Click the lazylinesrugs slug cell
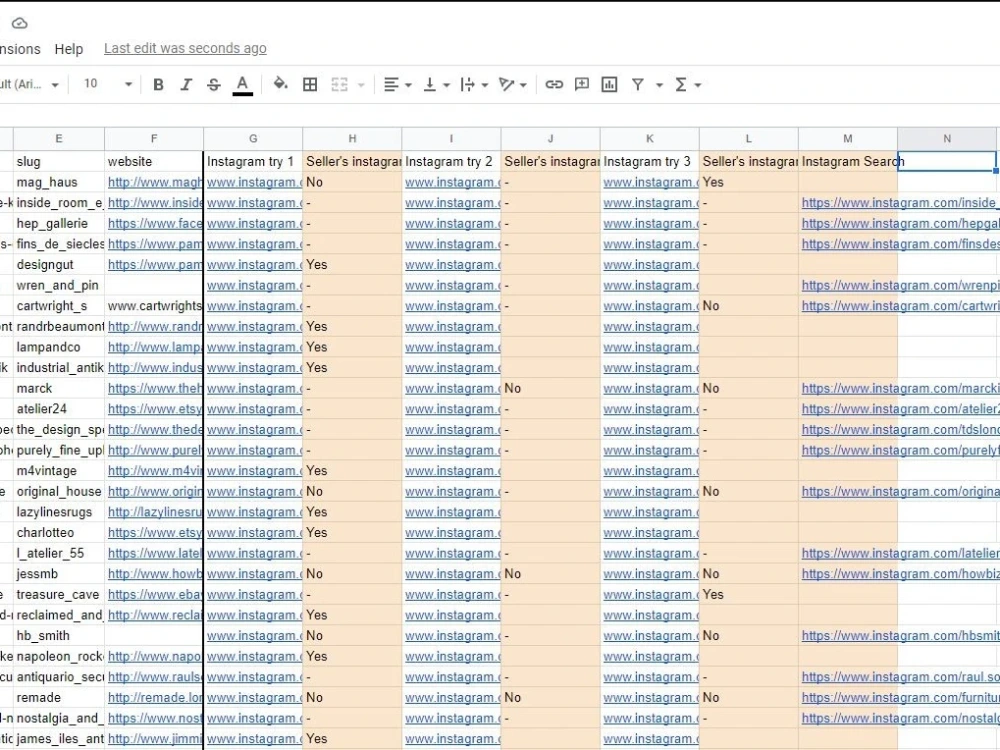Image resolution: width=1000 pixels, height=750 pixels. click(59, 512)
